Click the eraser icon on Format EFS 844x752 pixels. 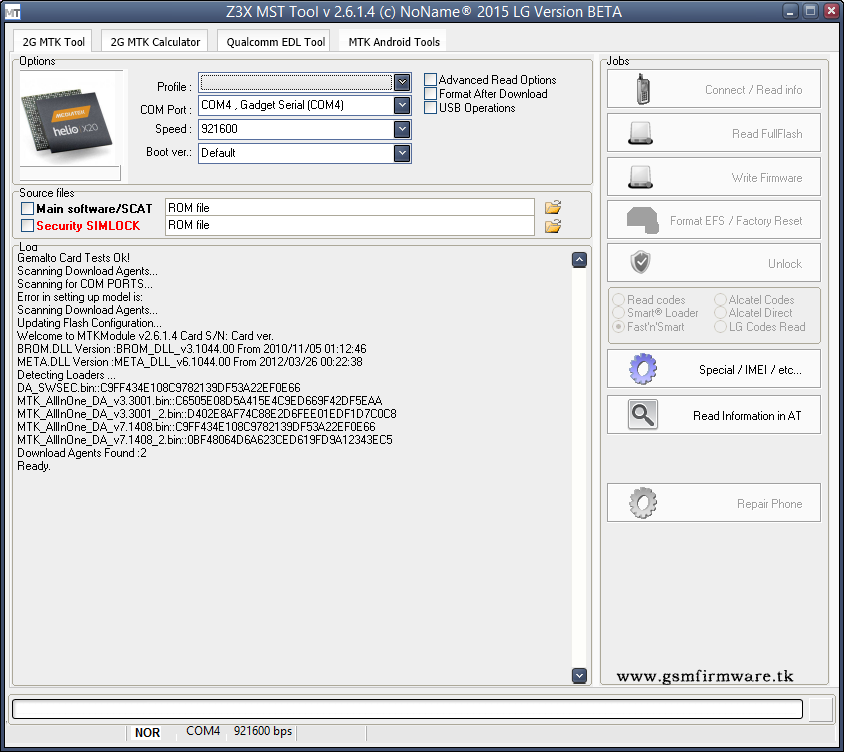[x=642, y=220]
